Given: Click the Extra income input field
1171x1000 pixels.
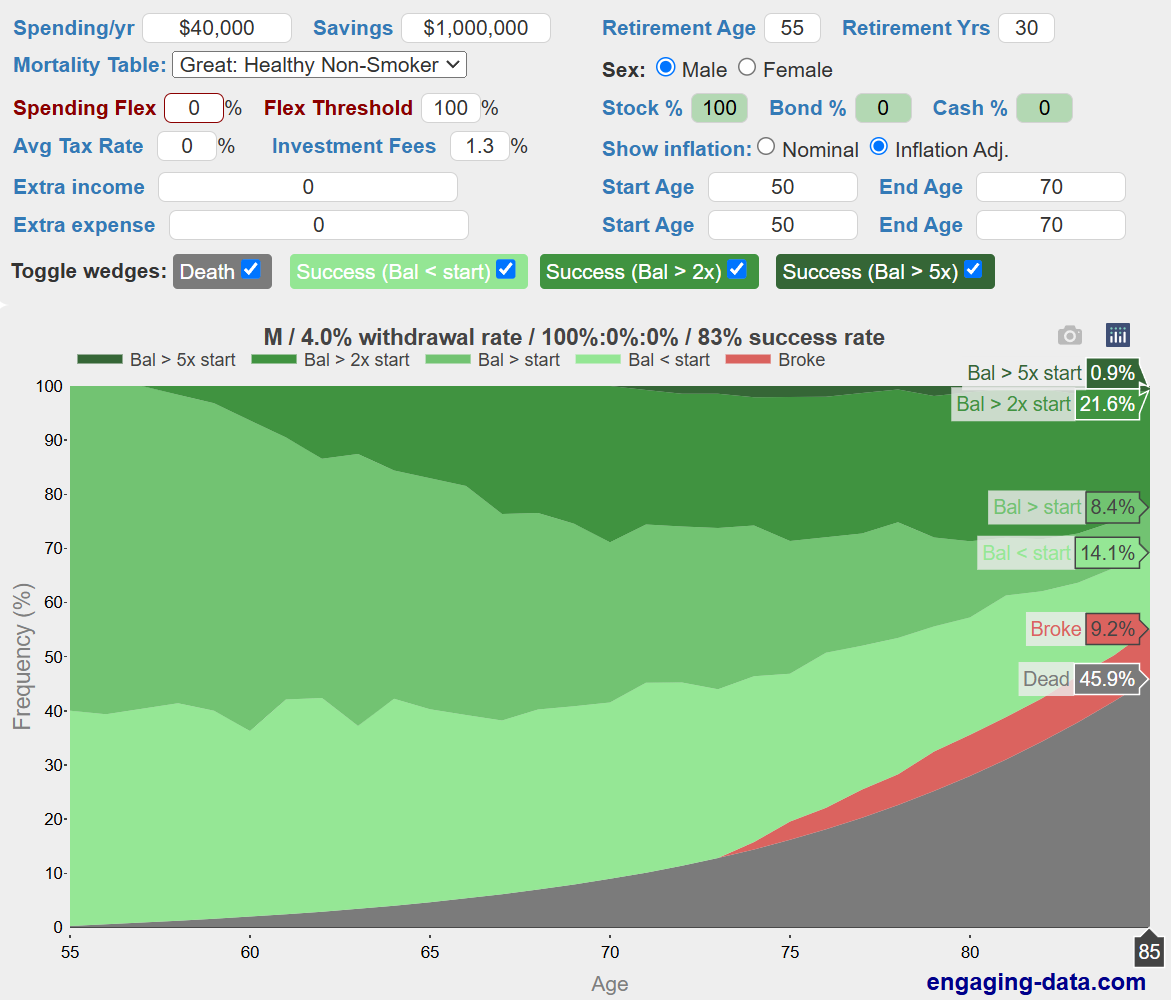Looking at the screenshot, I should coord(307,187).
